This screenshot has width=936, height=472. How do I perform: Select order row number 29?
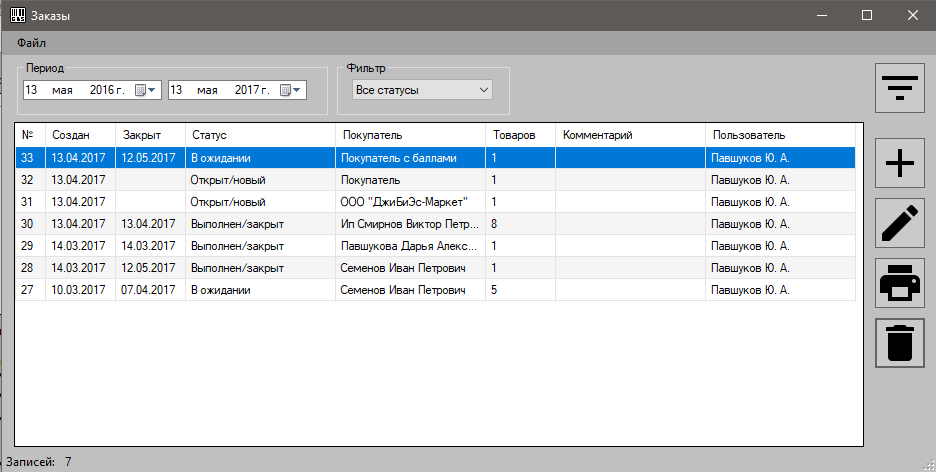[435, 246]
